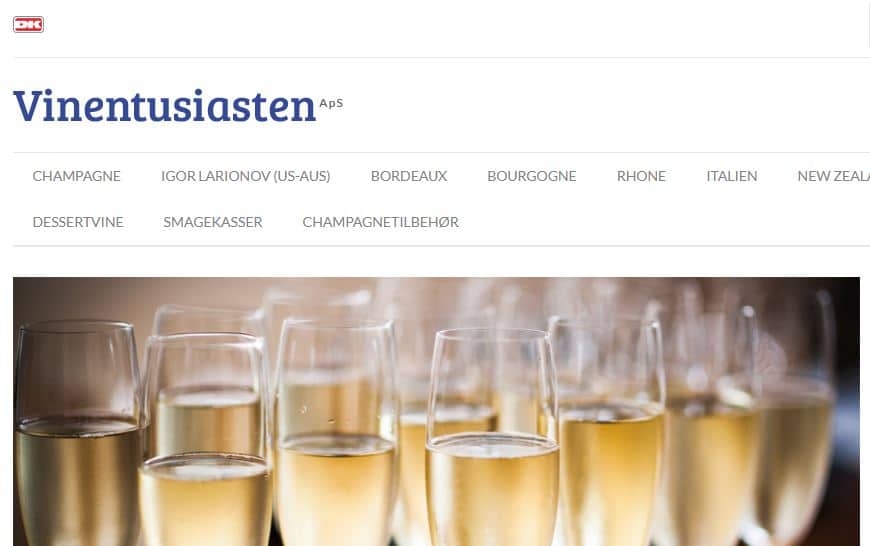The image size is (870, 546).
Task: Go to Smagekasser menu item
Action: coord(213,222)
